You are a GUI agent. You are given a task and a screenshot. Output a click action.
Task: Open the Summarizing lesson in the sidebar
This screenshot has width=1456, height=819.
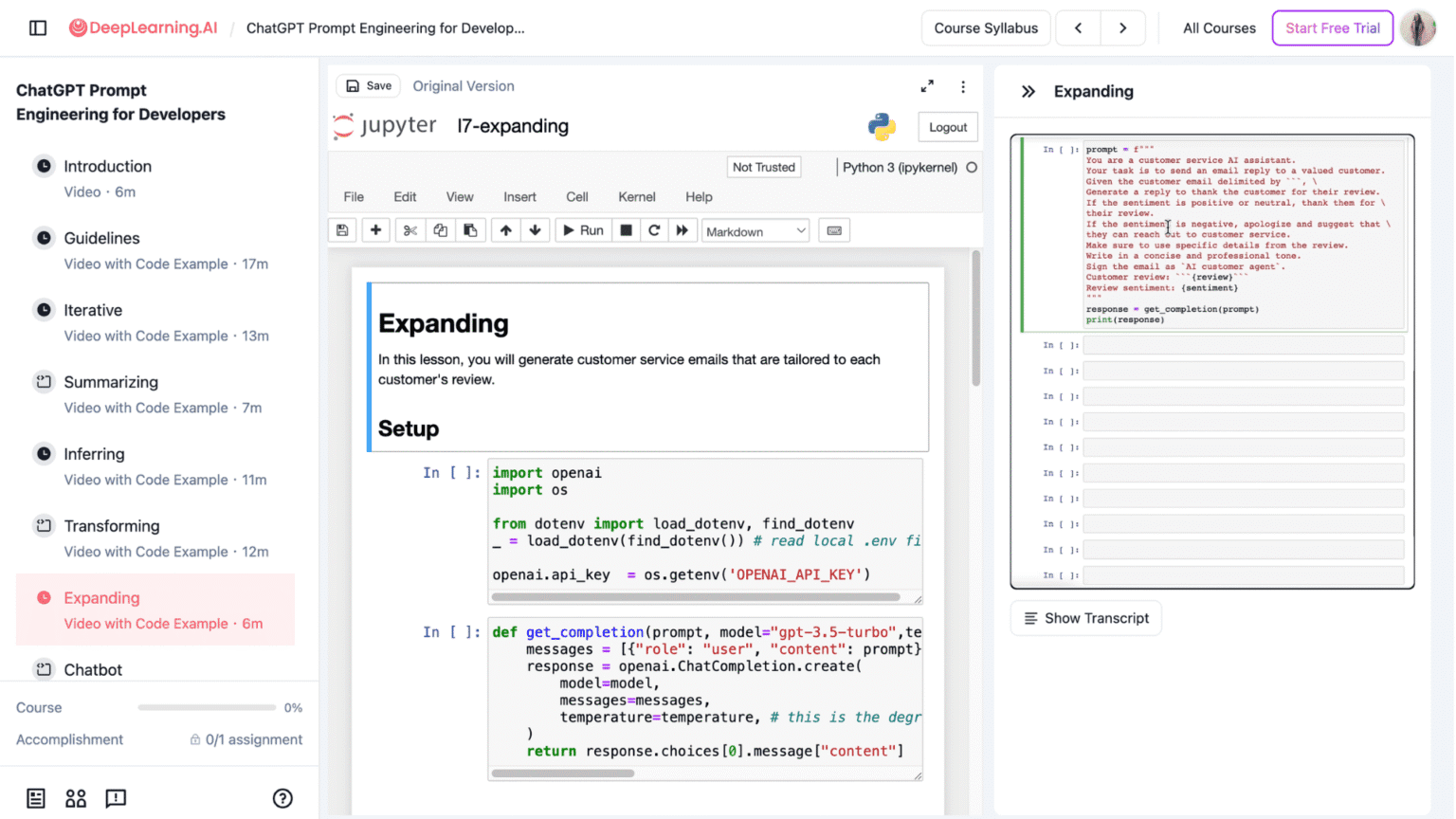155,394
